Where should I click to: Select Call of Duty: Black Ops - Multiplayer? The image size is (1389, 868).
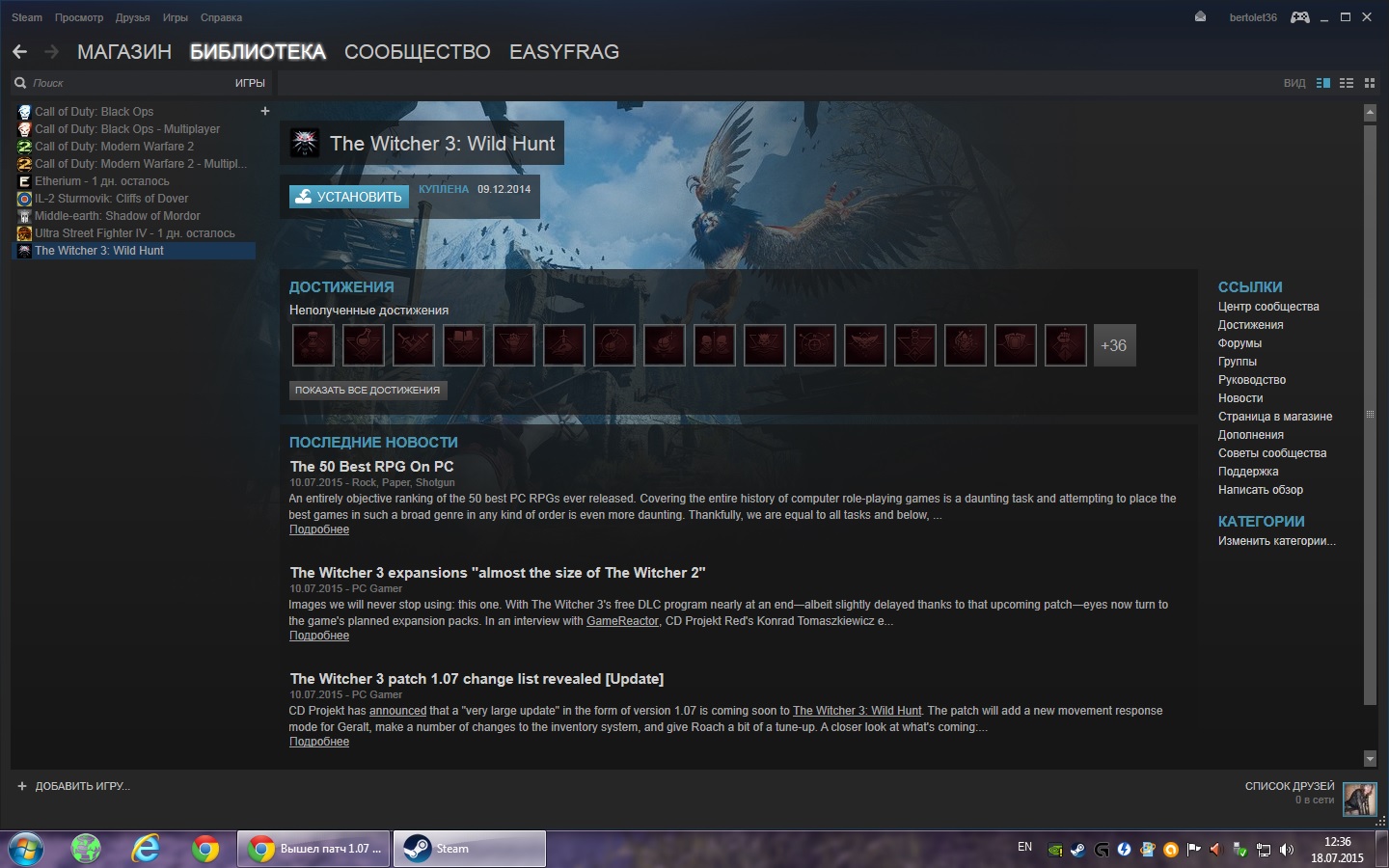(x=127, y=129)
